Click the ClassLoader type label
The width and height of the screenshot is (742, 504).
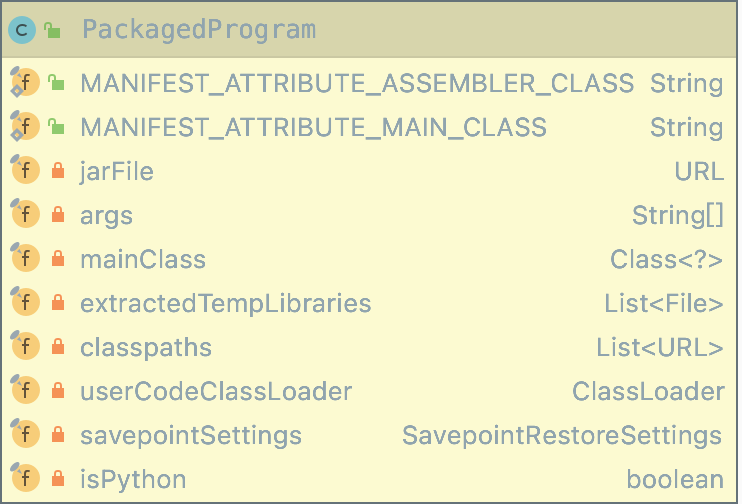point(648,391)
